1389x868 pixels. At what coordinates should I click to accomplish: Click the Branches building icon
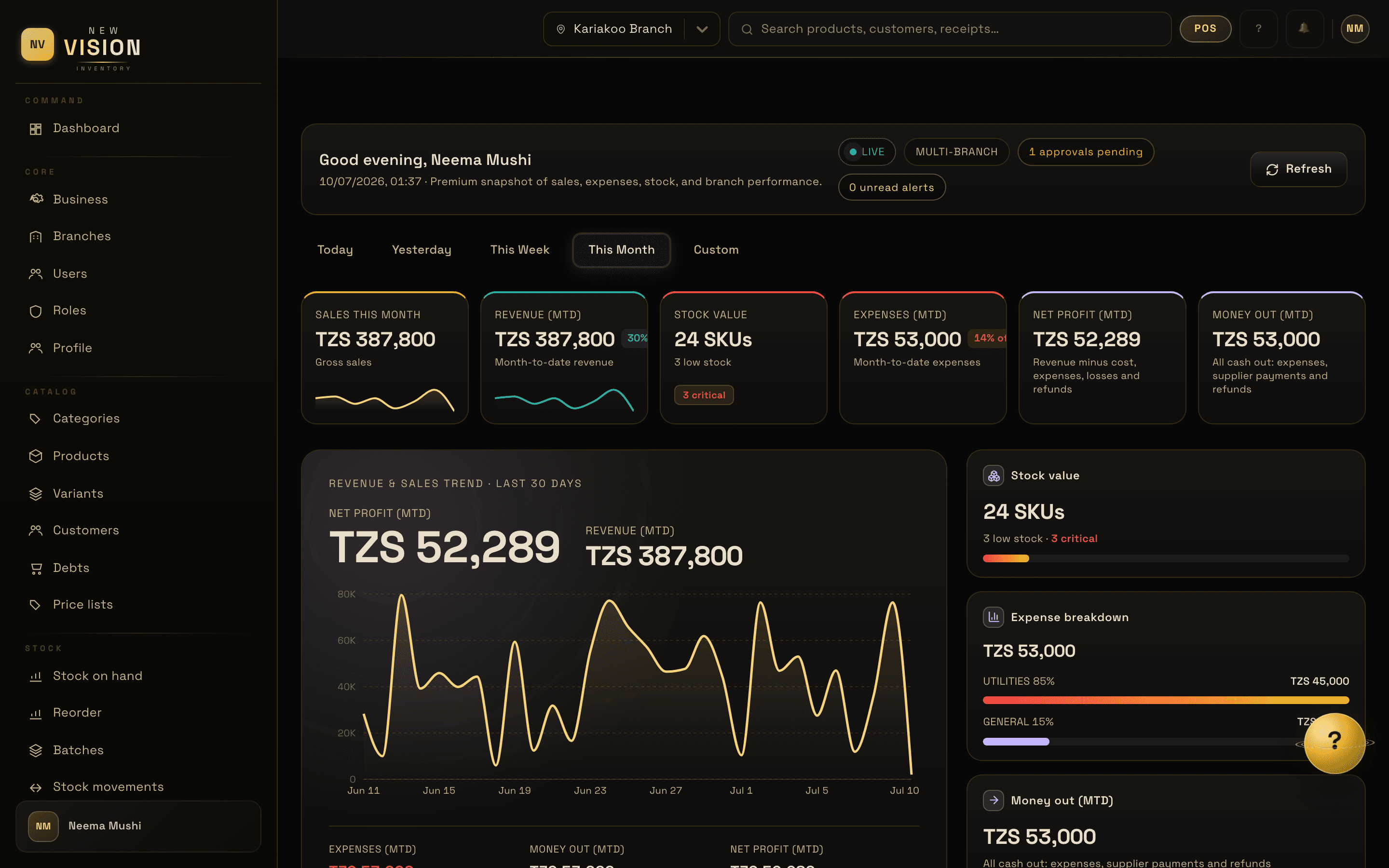pyautogui.click(x=36, y=236)
